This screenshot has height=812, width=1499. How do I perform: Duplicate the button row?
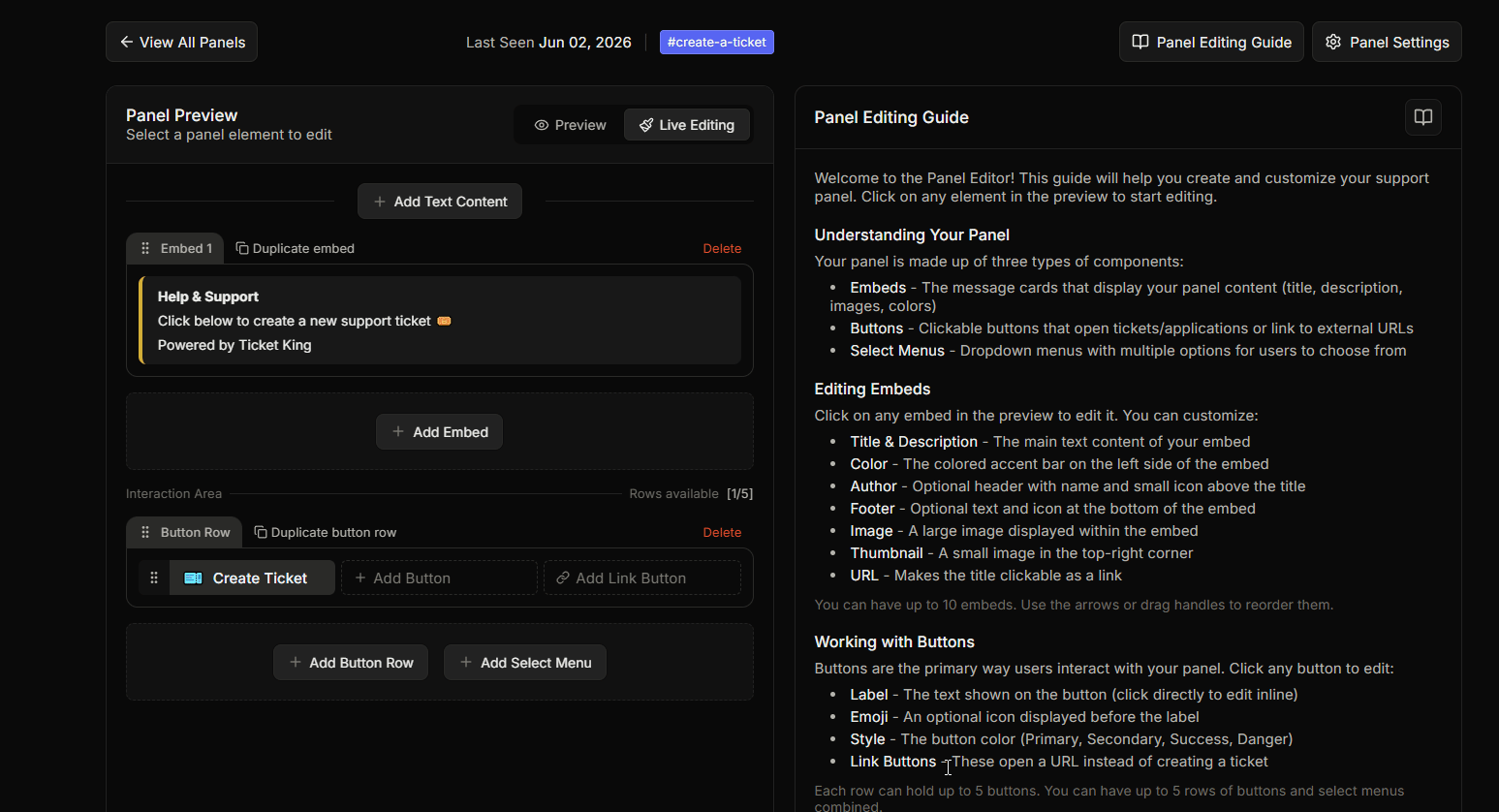pos(326,532)
